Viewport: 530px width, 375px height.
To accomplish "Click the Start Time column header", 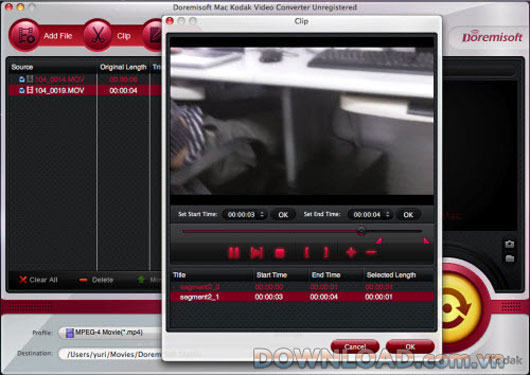I will point(272,275).
